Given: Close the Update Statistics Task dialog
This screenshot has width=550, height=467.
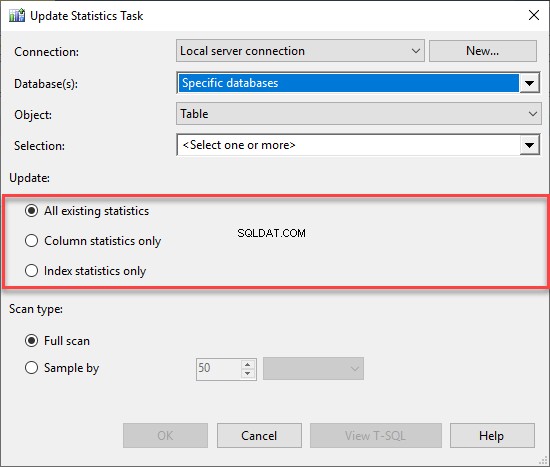Looking at the screenshot, I should (x=534, y=15).
